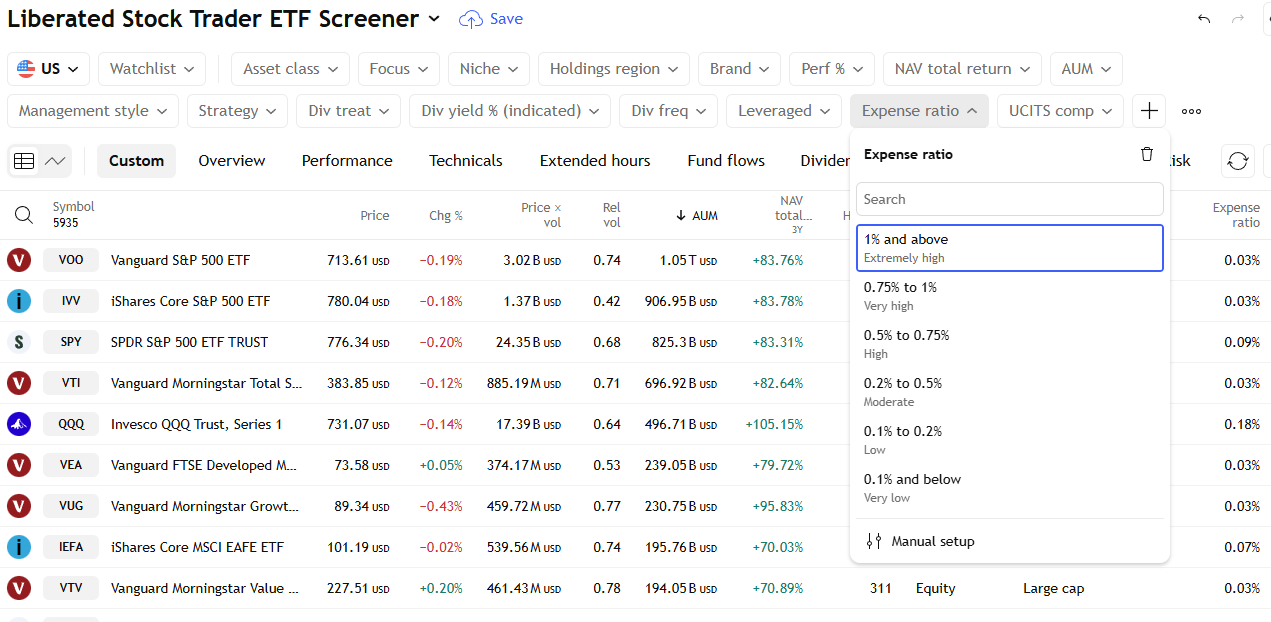Open the three-dots more filters menu
Image resolution: width=1271 pixels, height=622 pixels.
(x=1191, y=111)
